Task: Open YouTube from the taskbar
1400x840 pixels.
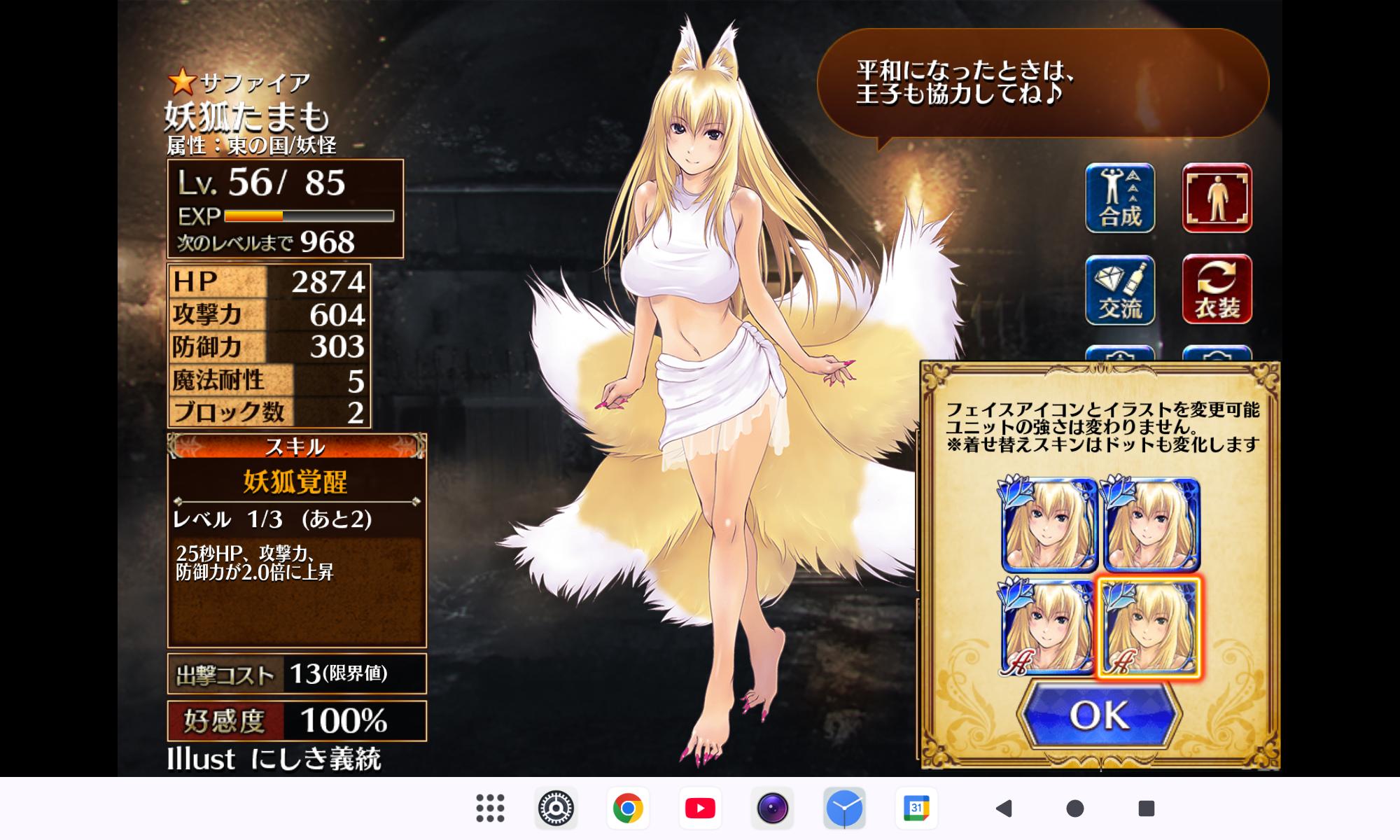Action: (700, 808)
